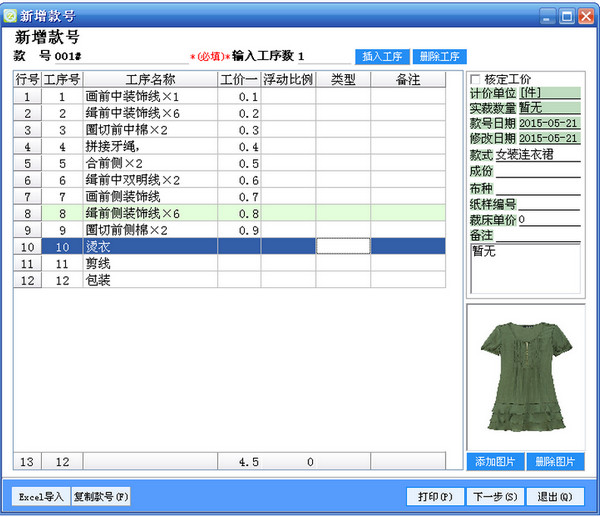
Task: Click 删除图片 to remove the picture
Action: 554,461
